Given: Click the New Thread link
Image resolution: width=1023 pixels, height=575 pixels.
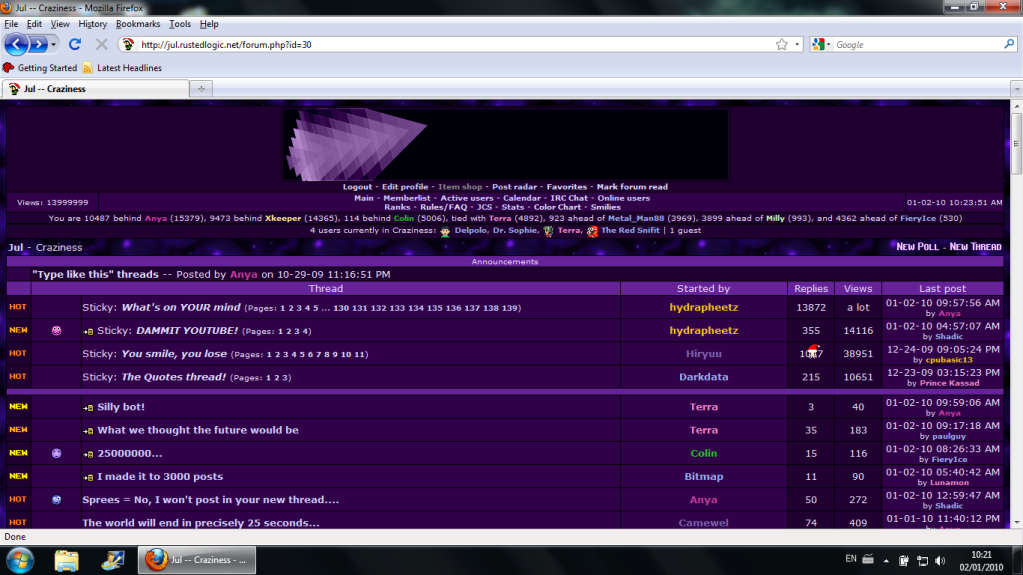Looking at the screenshot, I should 975,247.
